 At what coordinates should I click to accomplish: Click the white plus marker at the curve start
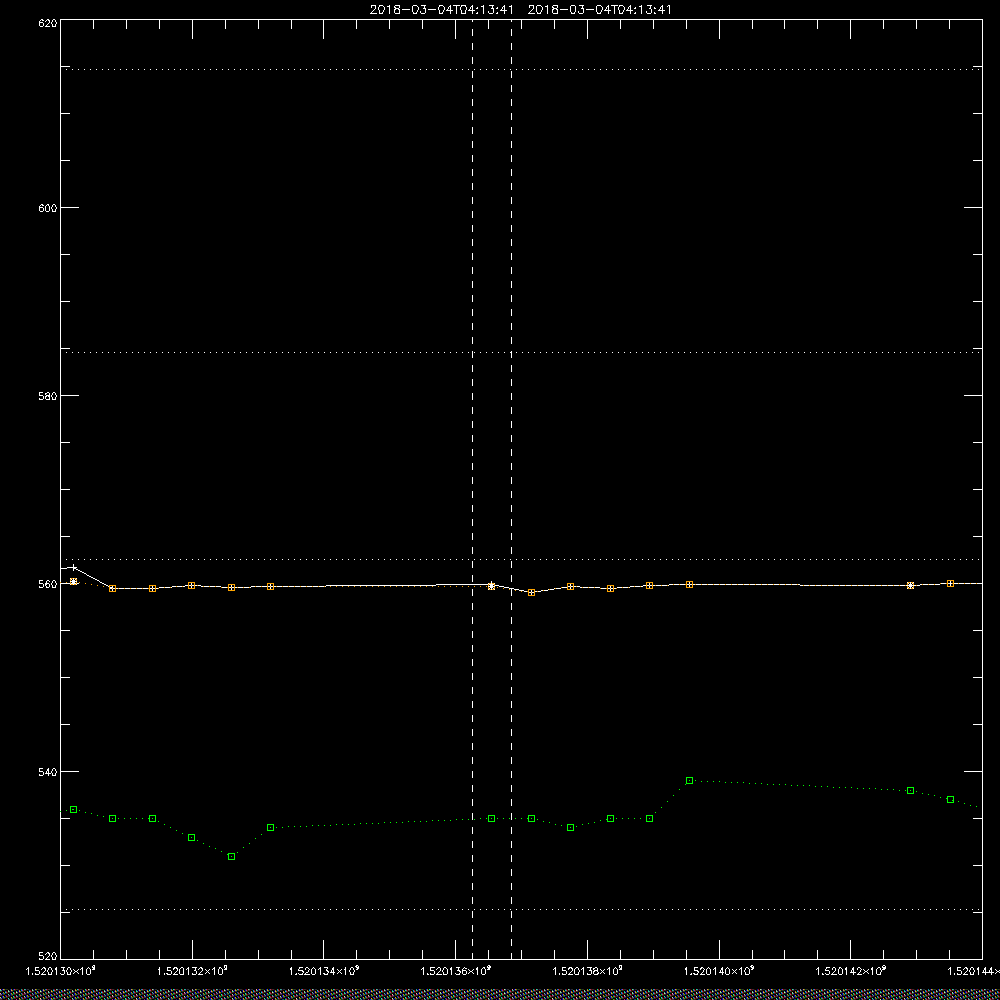click(74, 568)
